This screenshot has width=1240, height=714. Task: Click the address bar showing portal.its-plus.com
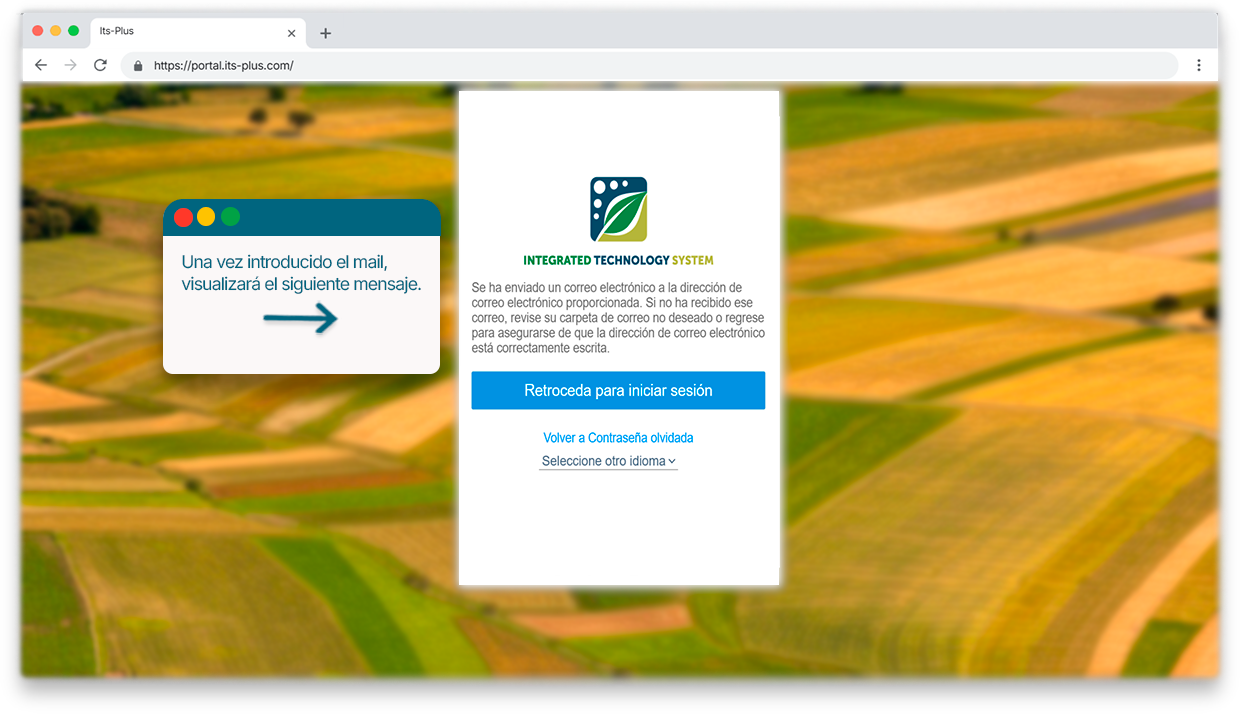coord(650,66)
